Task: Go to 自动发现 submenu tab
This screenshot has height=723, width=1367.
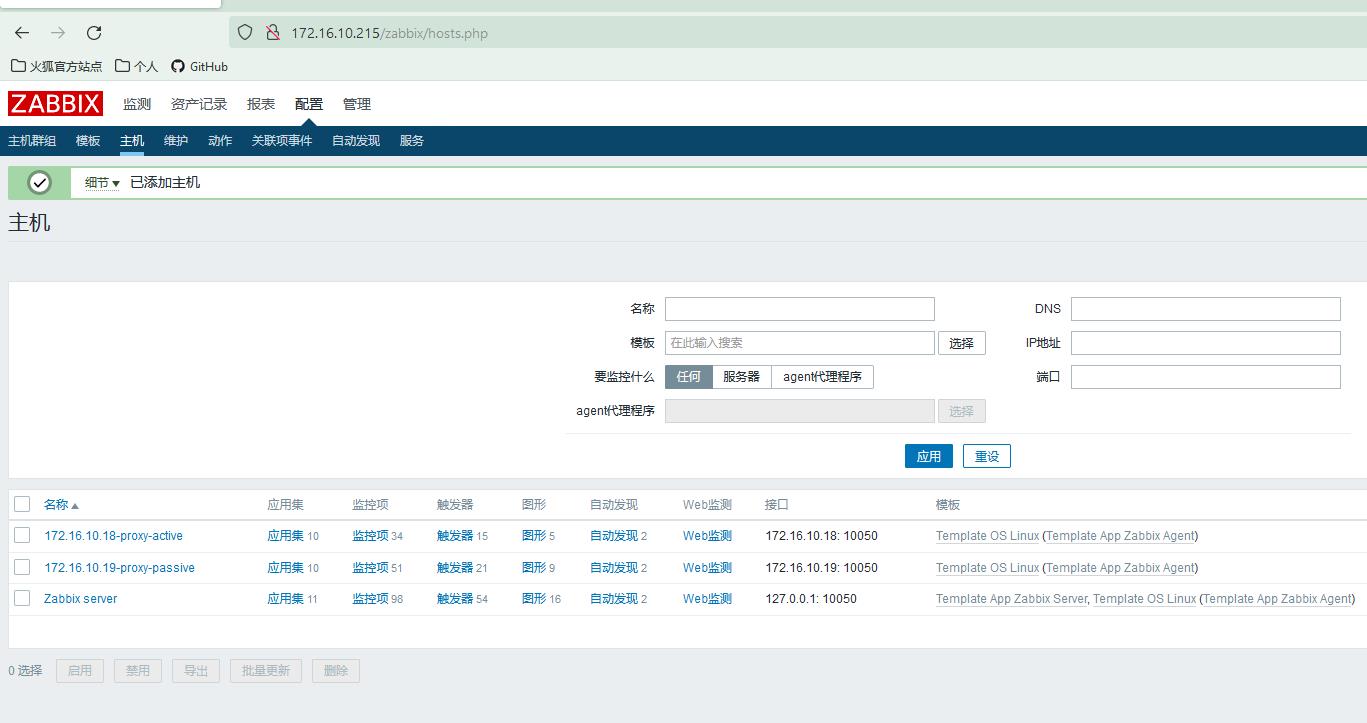Action: (356, 141)
